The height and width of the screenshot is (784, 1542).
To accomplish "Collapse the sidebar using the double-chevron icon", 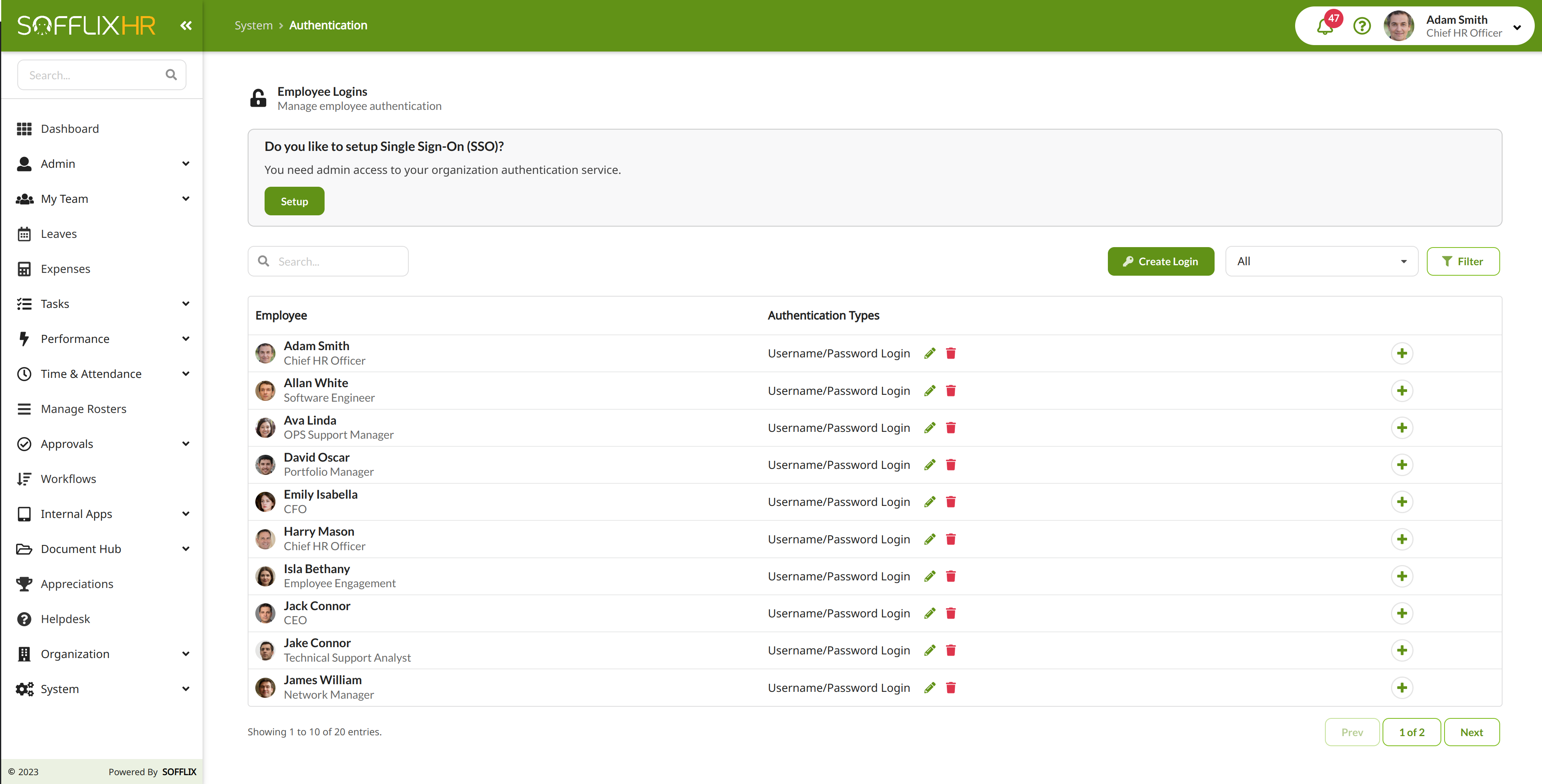I will [186, 25].
